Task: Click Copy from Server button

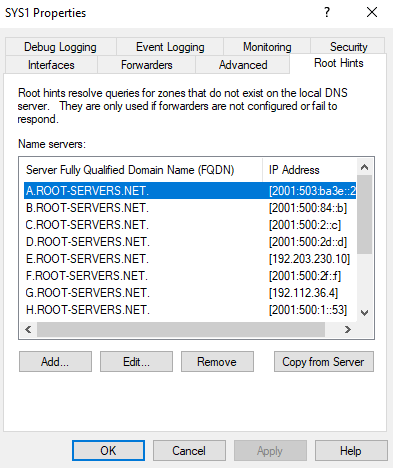Action: tap(324, 361)
